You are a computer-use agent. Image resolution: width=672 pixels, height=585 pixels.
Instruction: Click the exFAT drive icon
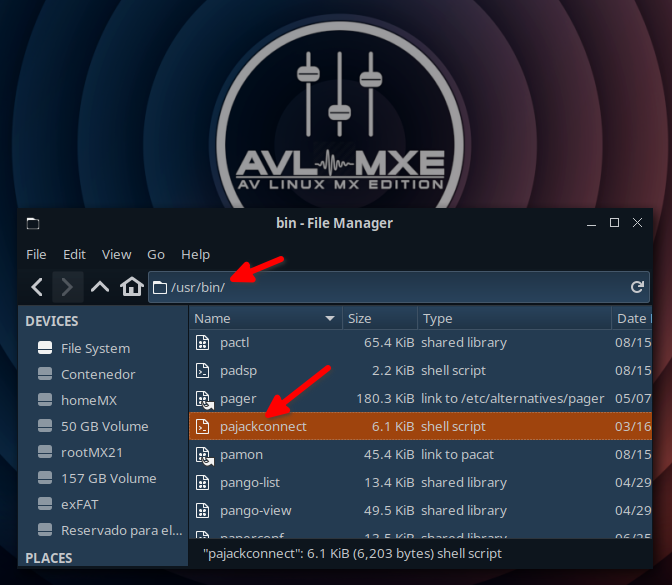45,504
